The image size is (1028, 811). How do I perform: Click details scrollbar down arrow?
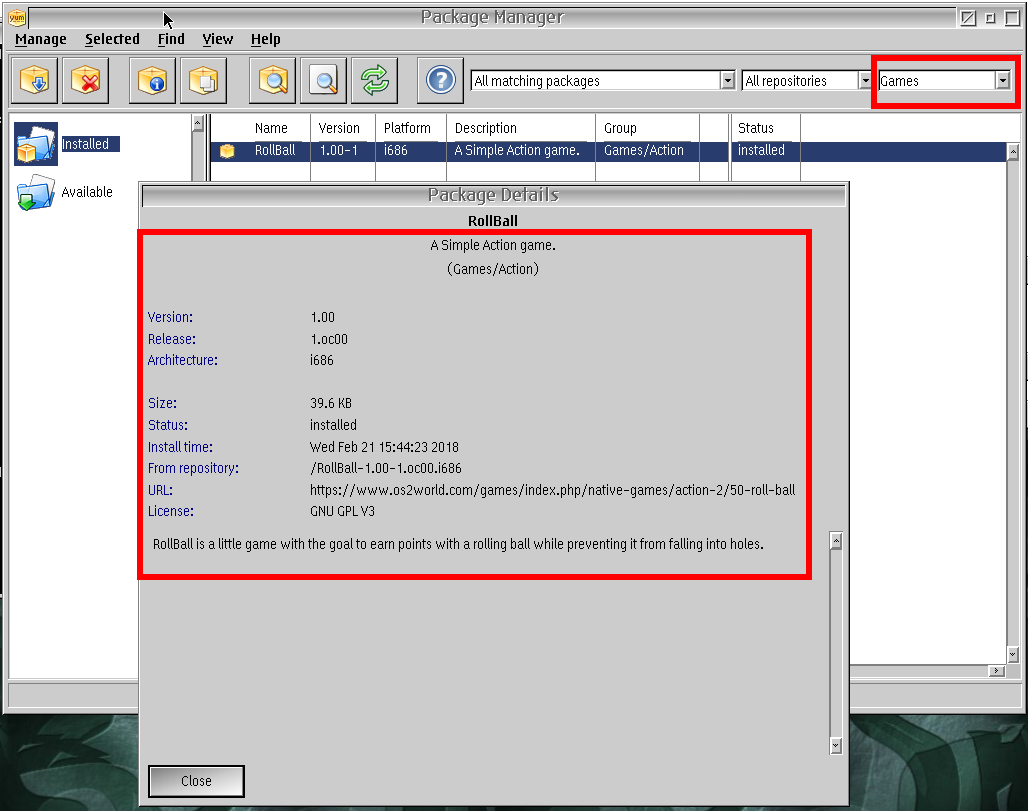[x=836, y=745]
